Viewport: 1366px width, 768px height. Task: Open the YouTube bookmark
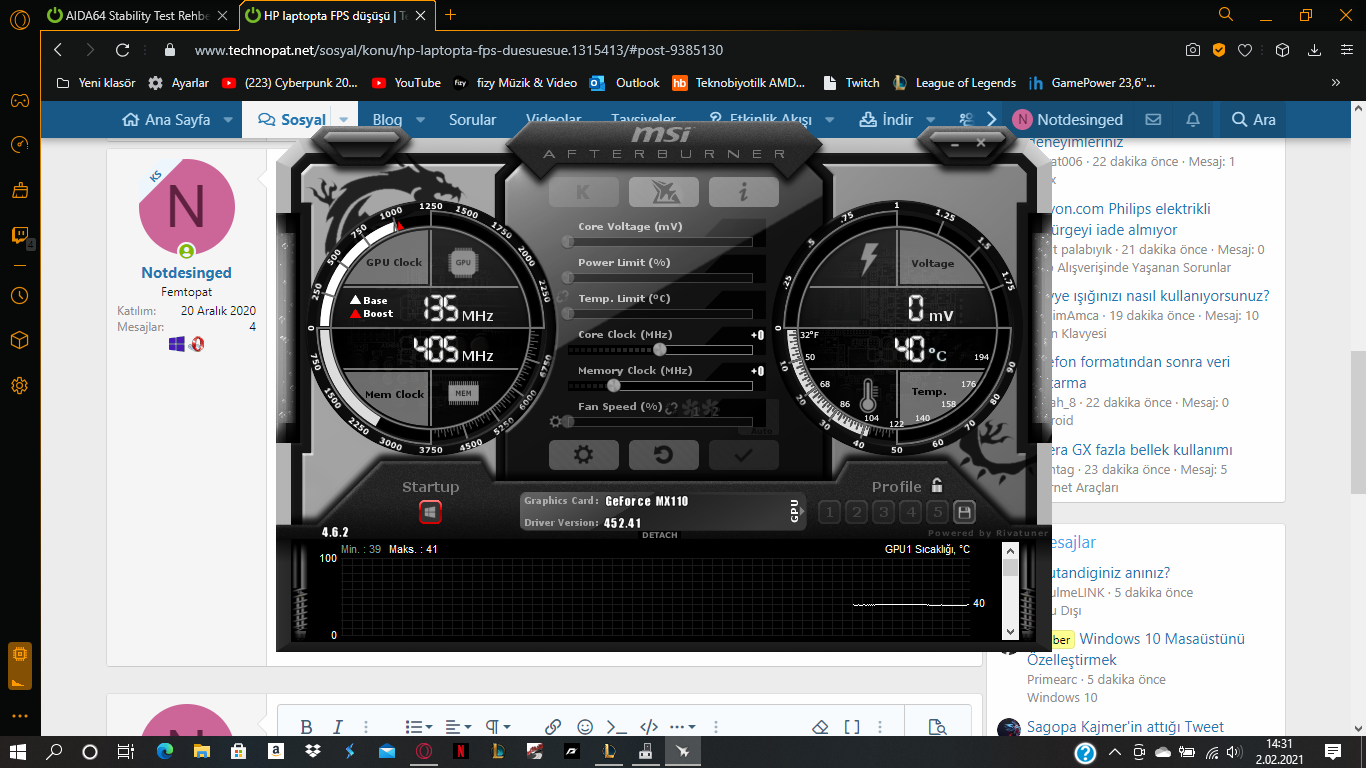pos(406,83)
